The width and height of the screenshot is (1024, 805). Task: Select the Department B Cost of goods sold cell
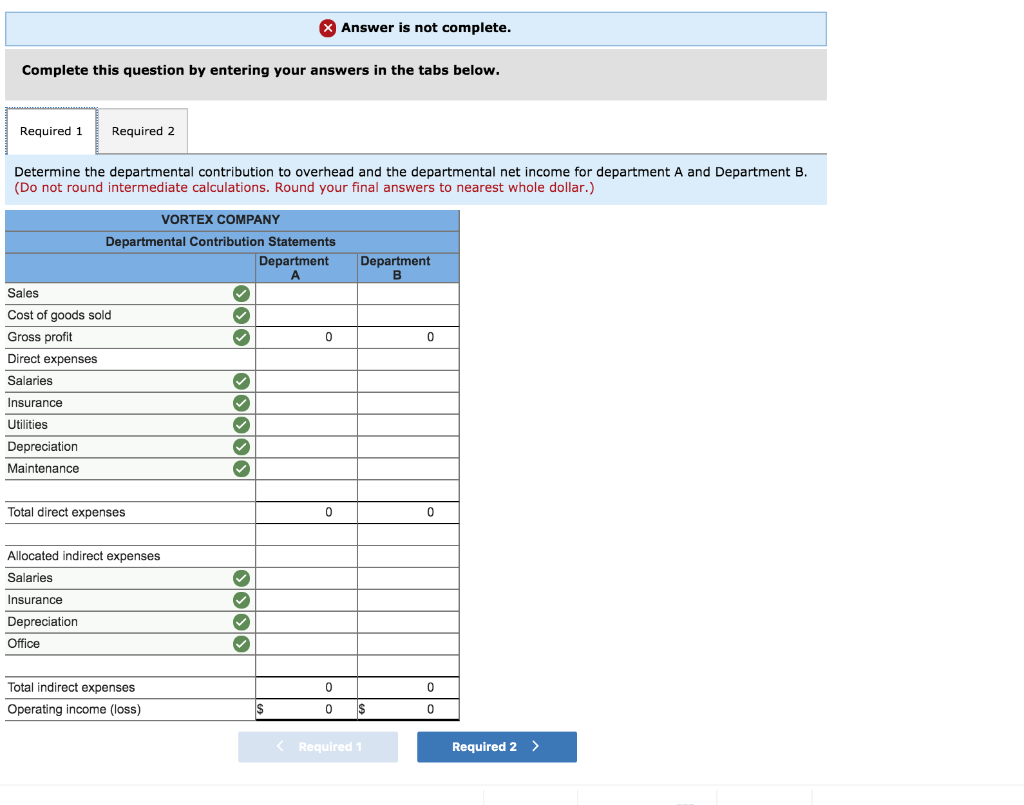click(x=408, y=315)
